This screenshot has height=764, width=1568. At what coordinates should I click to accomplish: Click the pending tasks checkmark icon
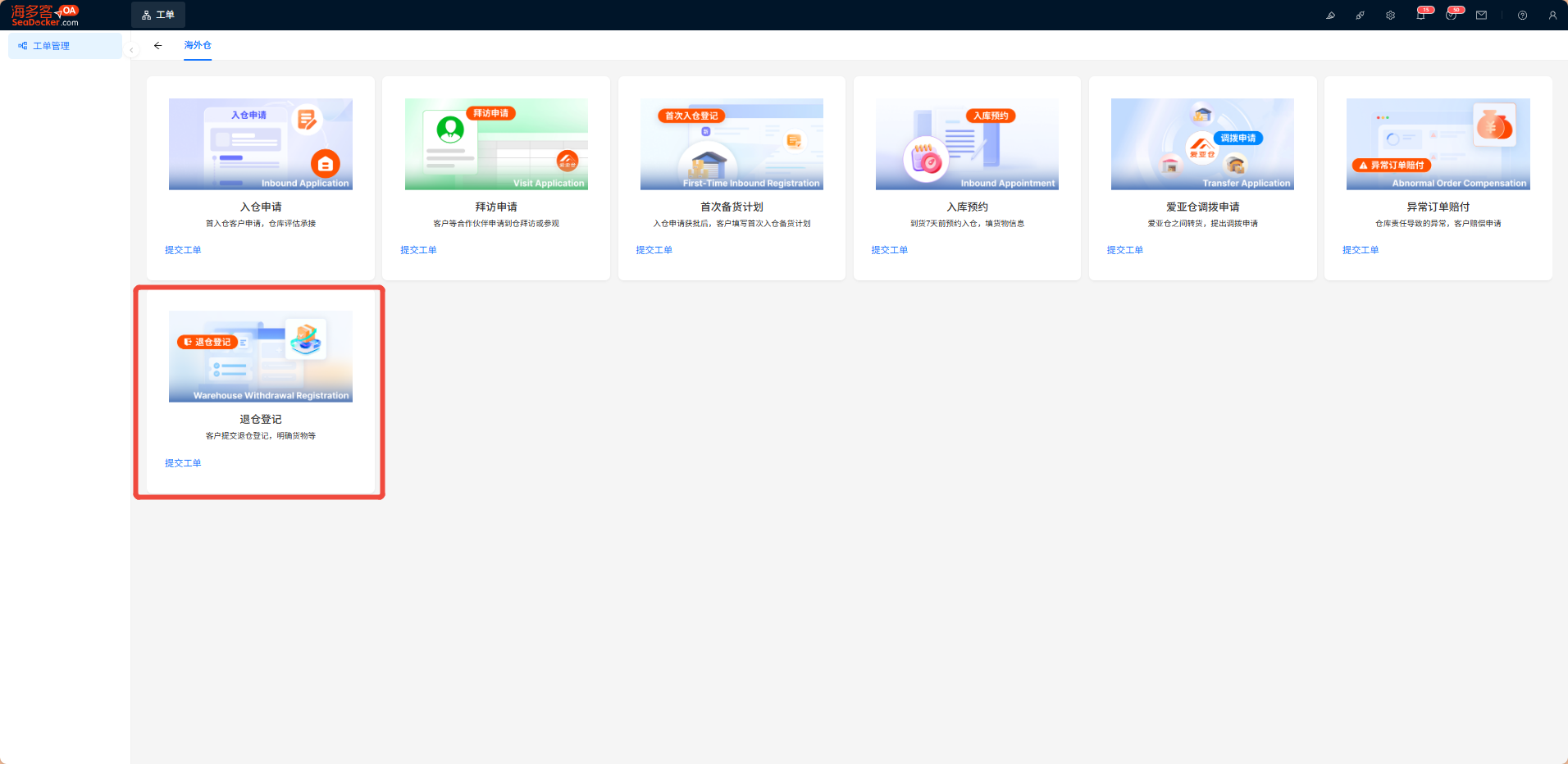pyautogui.click(x=1451, y=15)
